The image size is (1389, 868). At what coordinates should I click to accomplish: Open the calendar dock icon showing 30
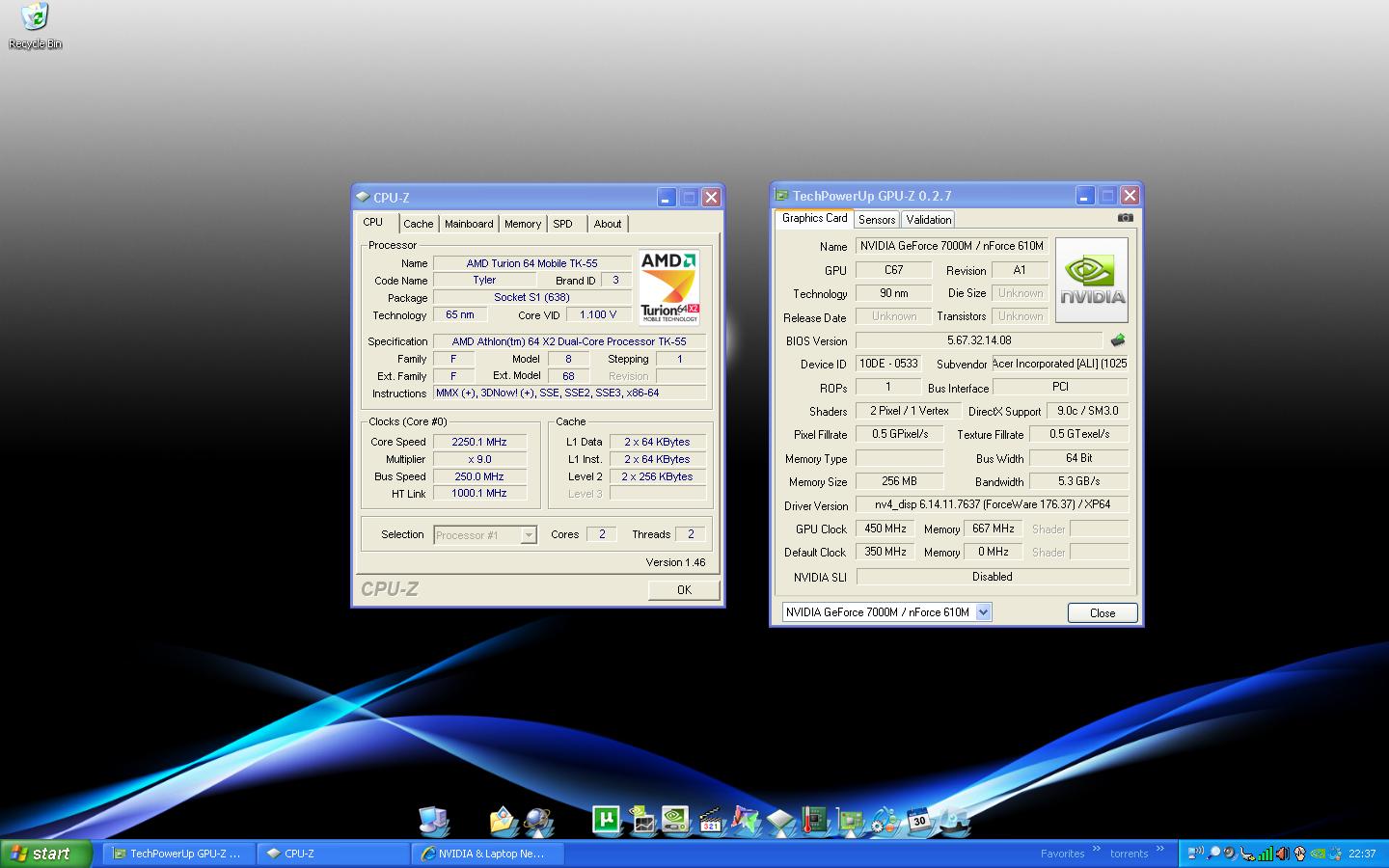click(918, 821)
